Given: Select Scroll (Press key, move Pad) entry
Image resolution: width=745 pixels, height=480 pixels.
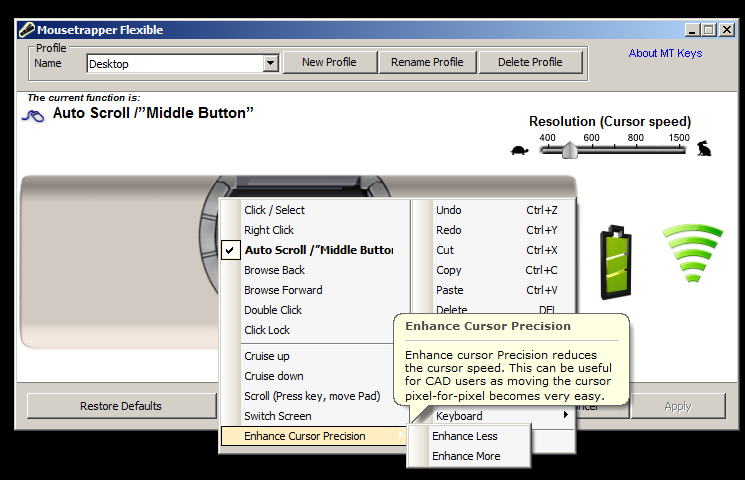Looking at the screenshot, I should 308,396.
